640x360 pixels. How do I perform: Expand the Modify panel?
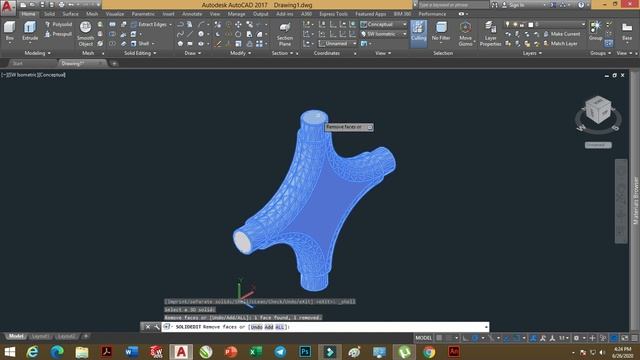click(x=240, y=53)
